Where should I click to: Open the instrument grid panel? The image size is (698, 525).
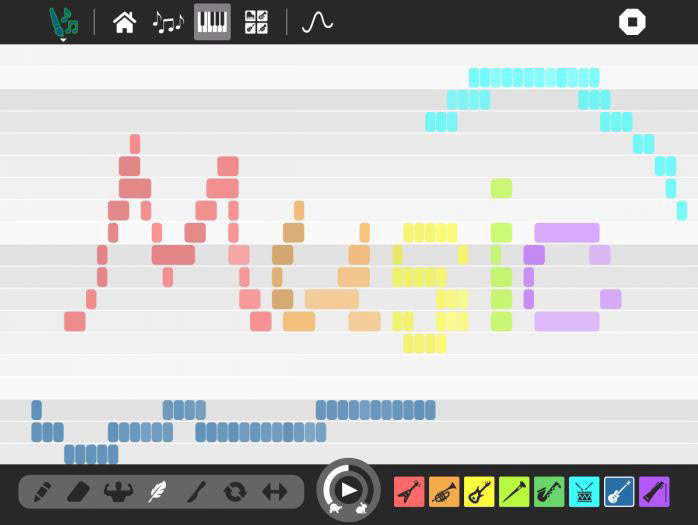(x=256, y=22)
